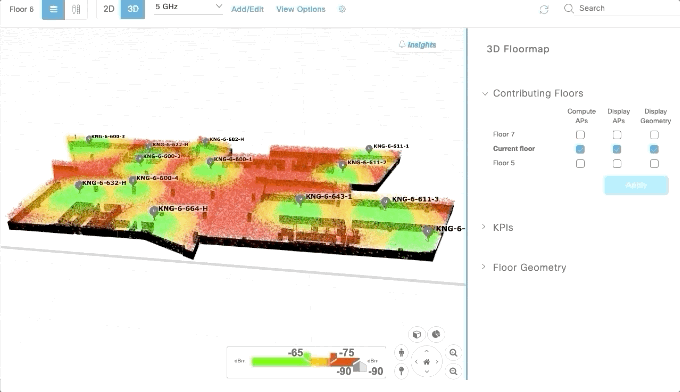Click the pin marker control icon

tap(401, 371)
